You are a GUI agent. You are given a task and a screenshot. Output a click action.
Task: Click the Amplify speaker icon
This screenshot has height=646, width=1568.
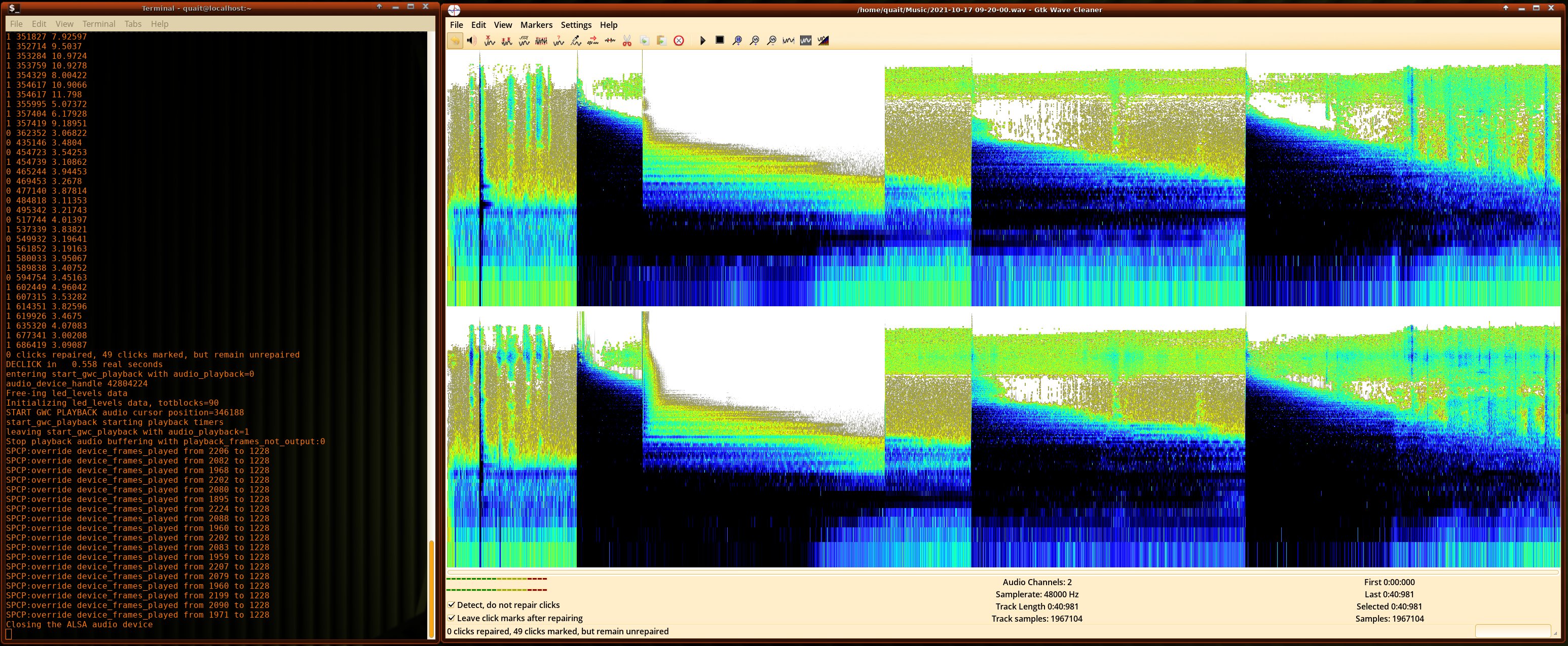[x=472, y=41]
